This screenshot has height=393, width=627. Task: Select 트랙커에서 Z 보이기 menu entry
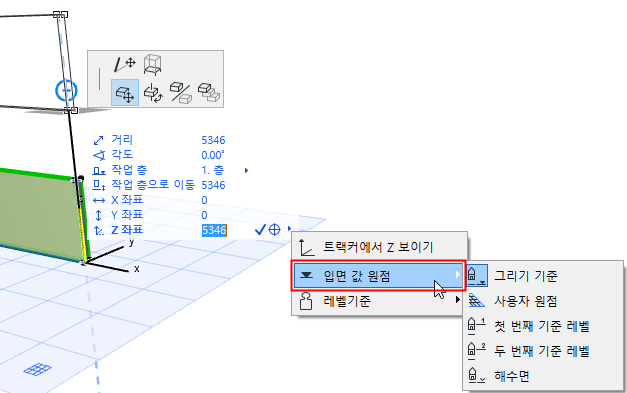click(379, 247)
